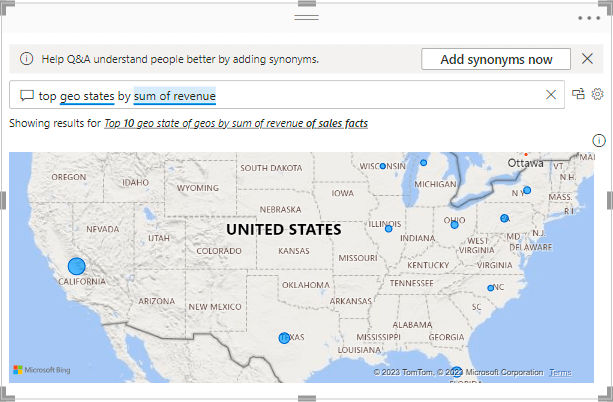Click the Ottawa city label
The height and width of the screenshot is (402, 613).
click(525, 163)
